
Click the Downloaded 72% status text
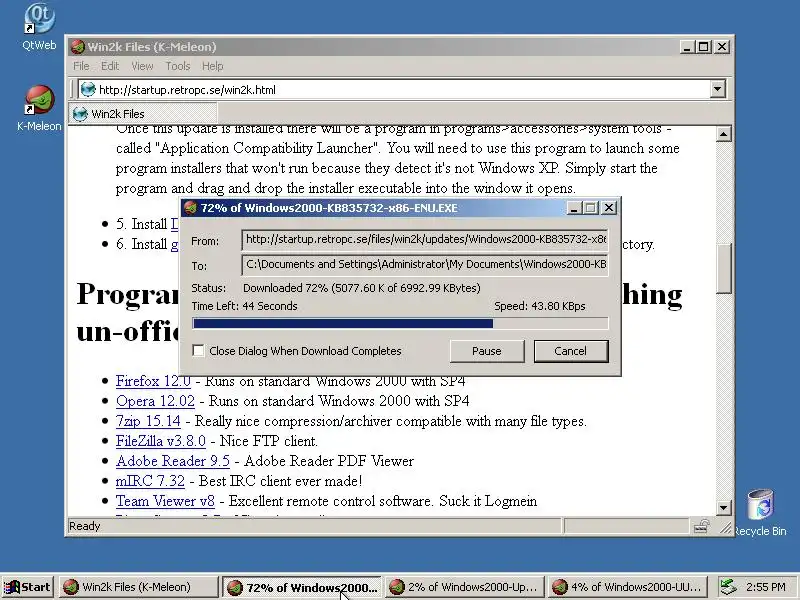coord(361,288)
